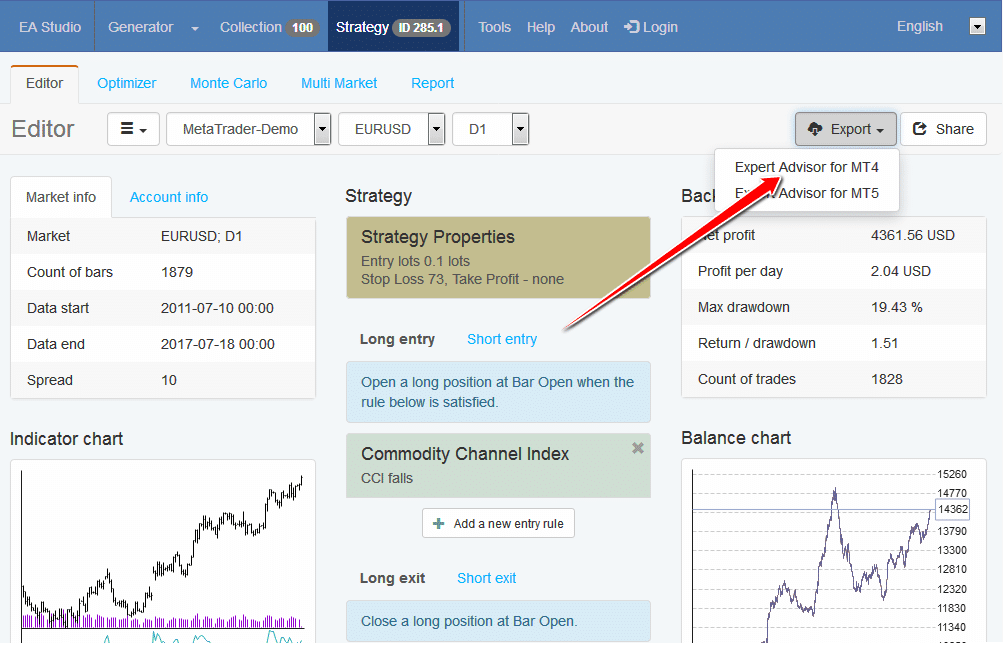Expand the EURUSD symbol dropdown
Viewport: 1003px width, 654px height.
coord(436,129)
